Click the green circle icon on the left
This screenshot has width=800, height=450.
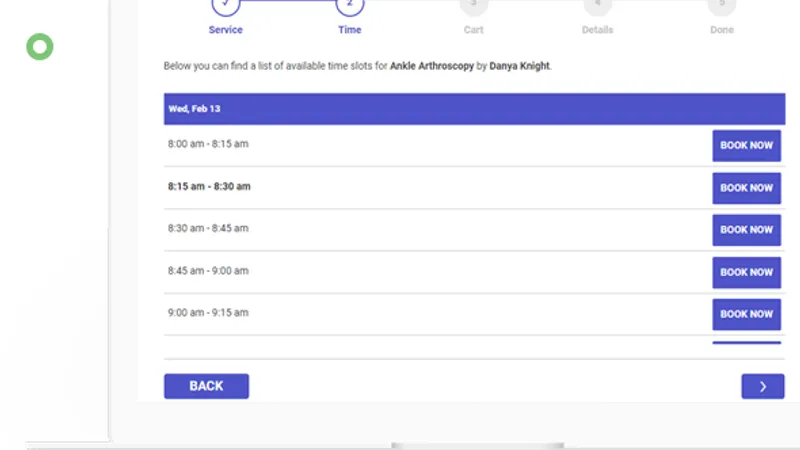pyautogui.click(x=40, y=46)
